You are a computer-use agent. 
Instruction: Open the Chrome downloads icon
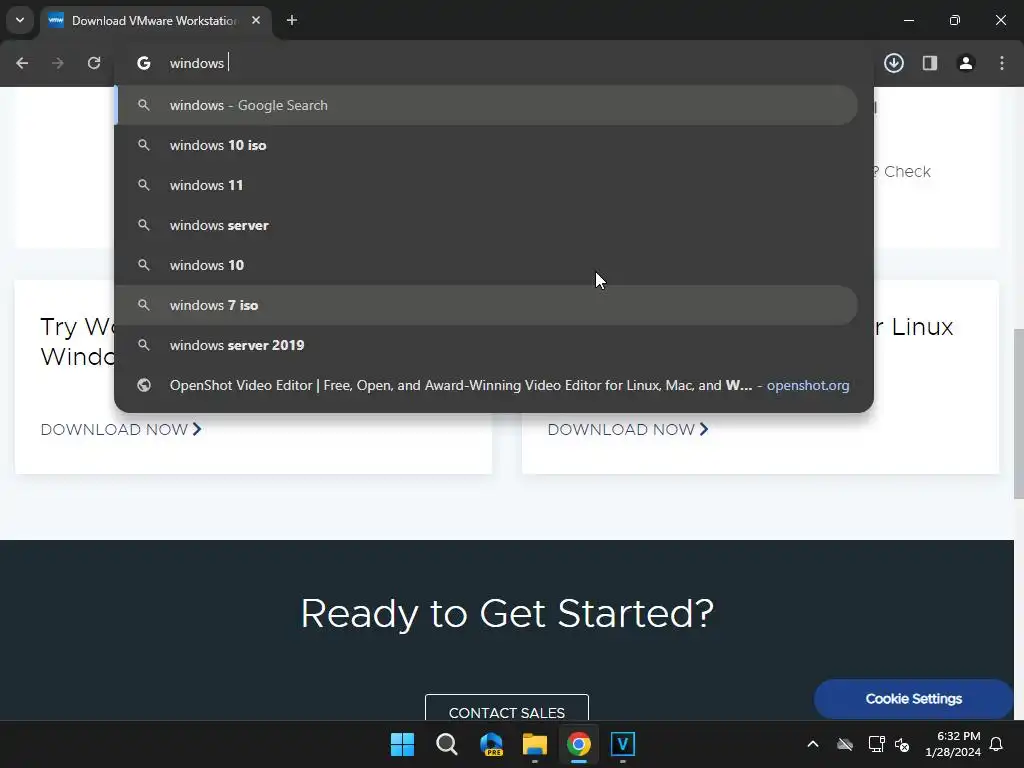894,63
